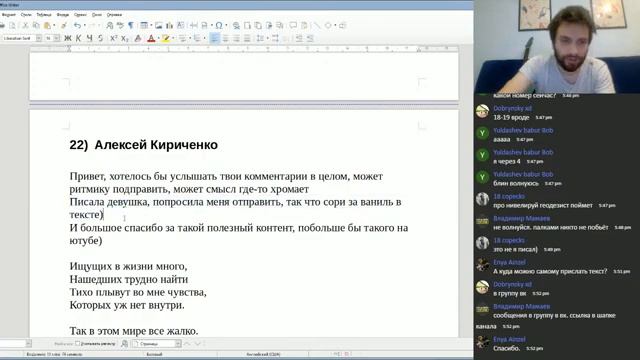Open the Paste options dropdown arrow

[54, 25]
